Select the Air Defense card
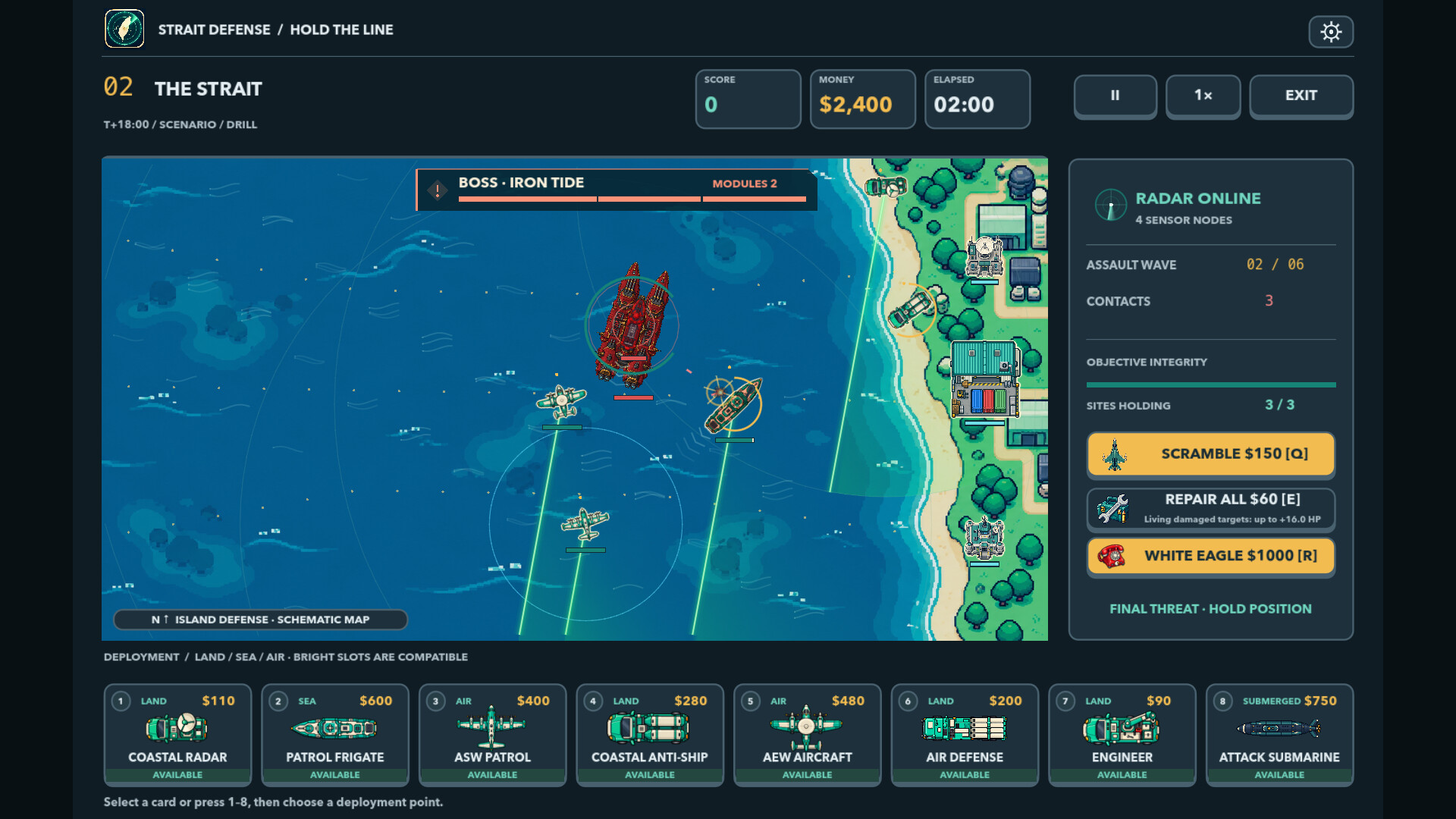 (965, 735)
